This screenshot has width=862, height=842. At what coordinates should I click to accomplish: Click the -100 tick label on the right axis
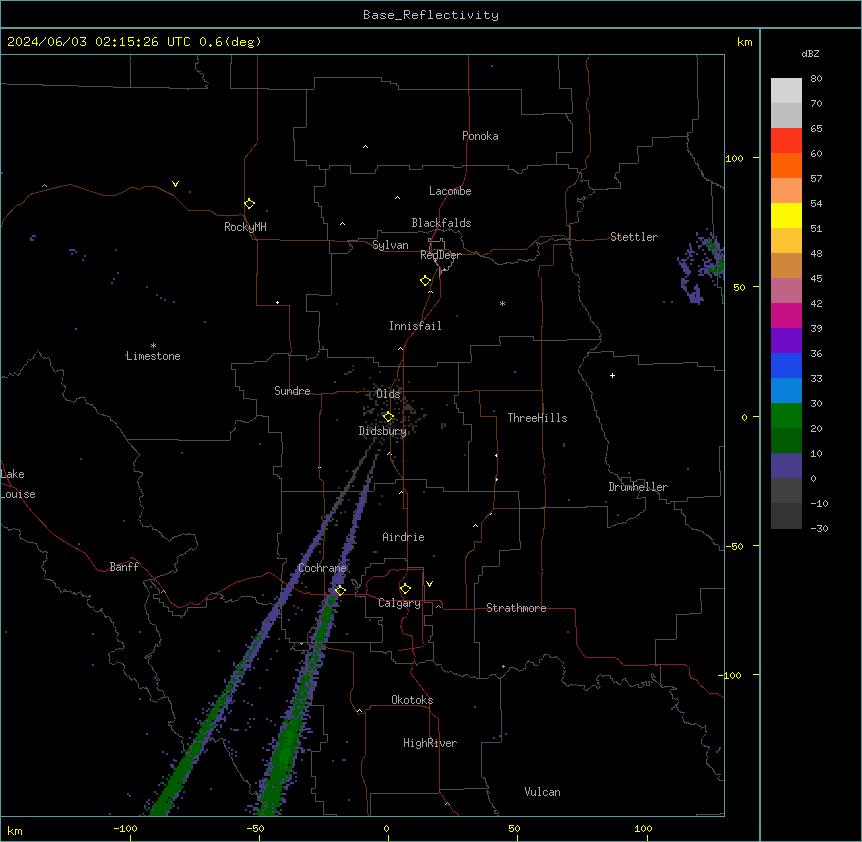pos(731,675)
